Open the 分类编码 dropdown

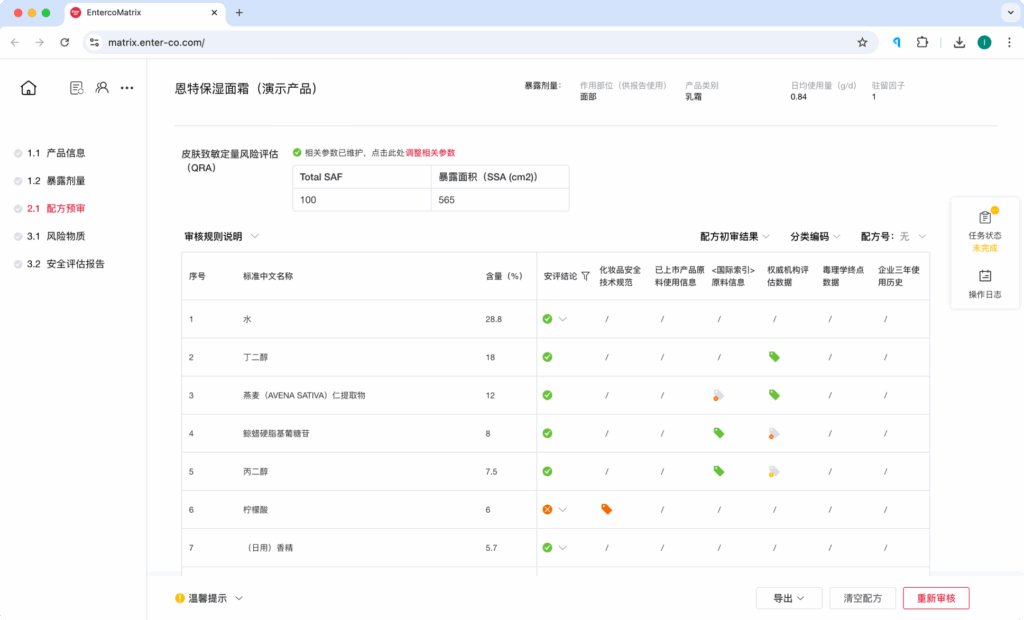pos(815,237)
